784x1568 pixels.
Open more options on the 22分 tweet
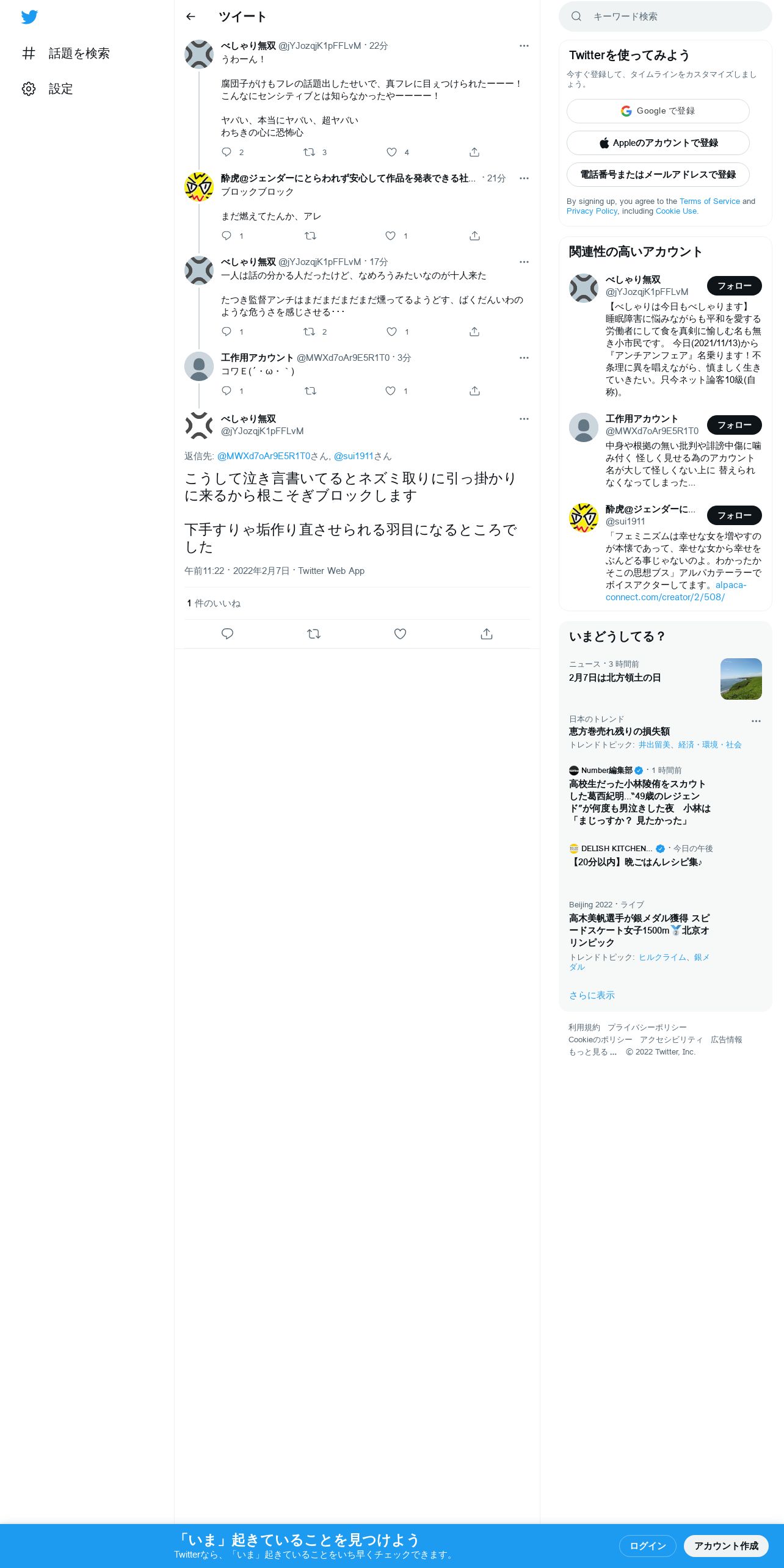[x=524, y=46]
